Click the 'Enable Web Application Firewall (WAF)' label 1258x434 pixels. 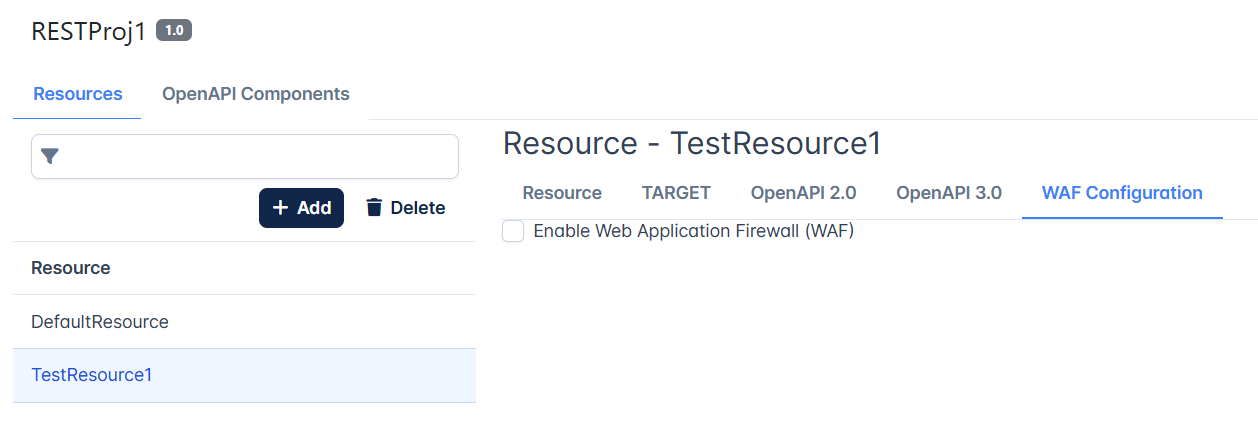[694, 231]
